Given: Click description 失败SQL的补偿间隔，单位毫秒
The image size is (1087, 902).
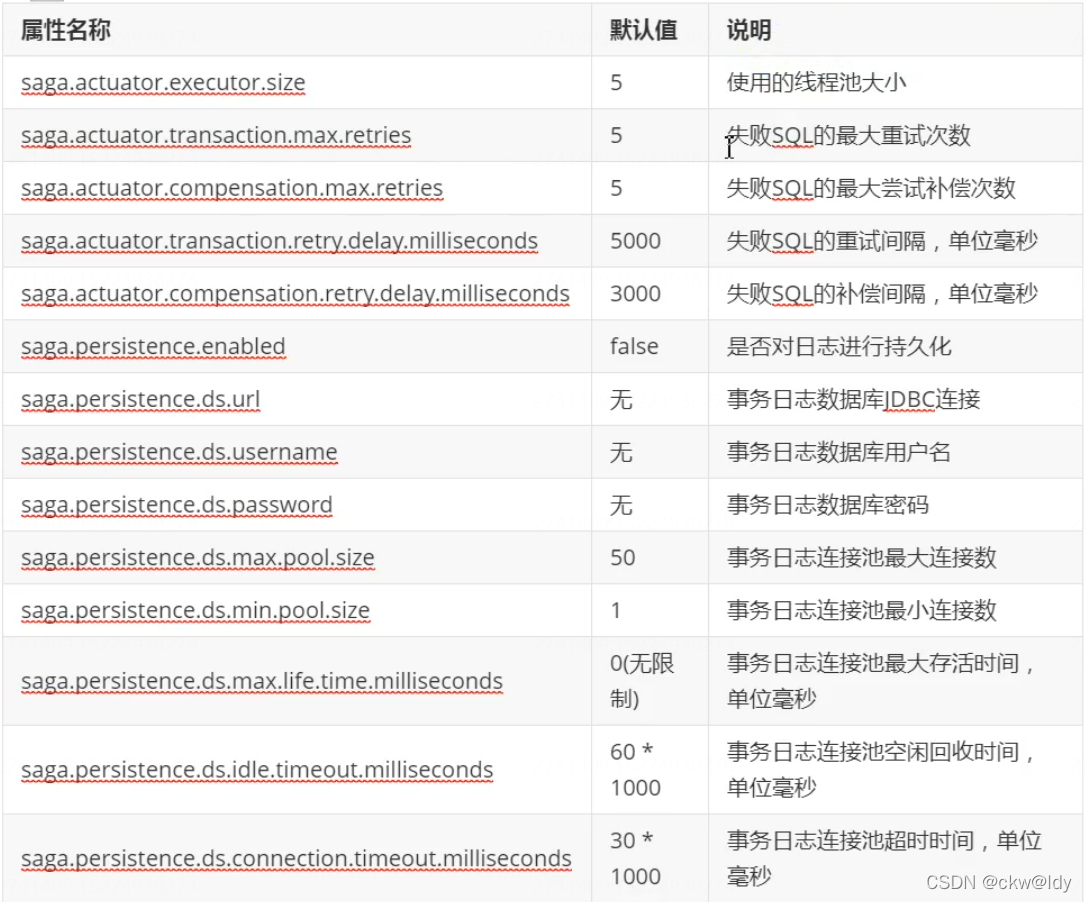Looking at the screenshot, I should click(x=882, y=294).
